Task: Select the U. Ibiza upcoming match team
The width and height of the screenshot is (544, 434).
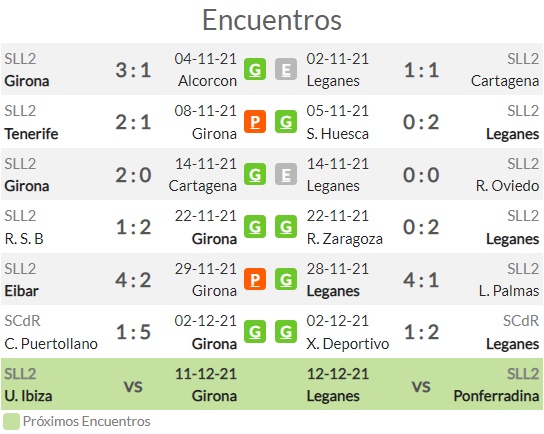Action: [x=28, y=396]
